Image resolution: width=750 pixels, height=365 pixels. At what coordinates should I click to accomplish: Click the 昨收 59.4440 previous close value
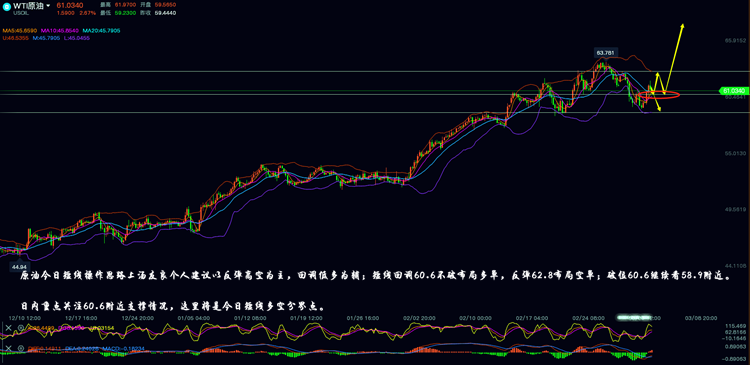(x=165, y=13)
